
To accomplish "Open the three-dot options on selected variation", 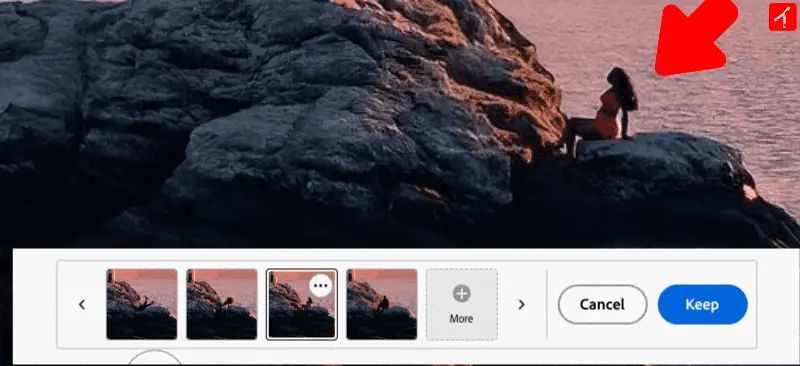I will coord(320,285).
